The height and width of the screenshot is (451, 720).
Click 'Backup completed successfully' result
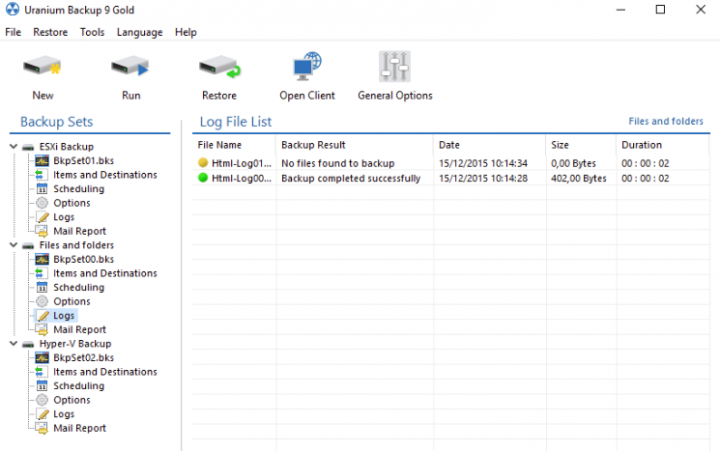(x=351, y=178)
